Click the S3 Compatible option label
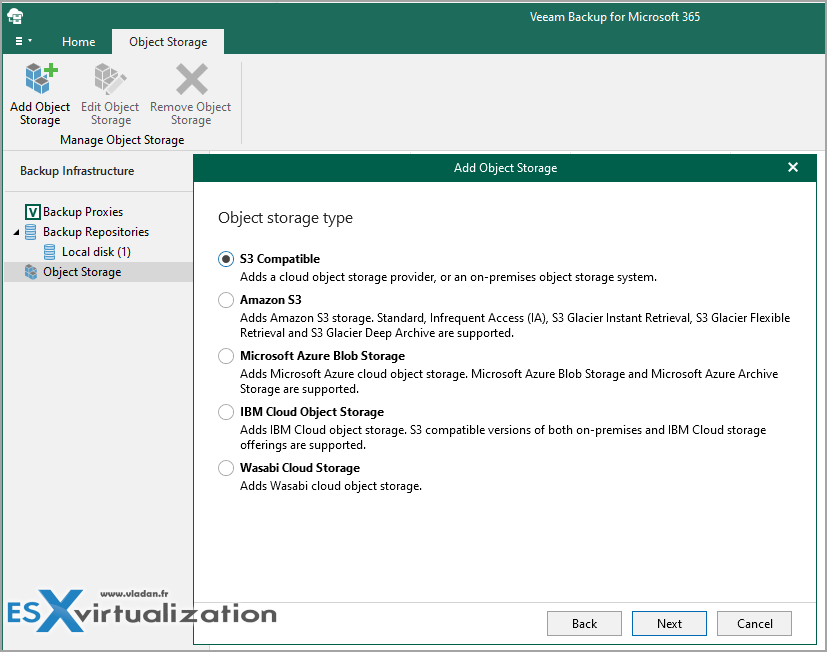 click(x=280, y=259)
